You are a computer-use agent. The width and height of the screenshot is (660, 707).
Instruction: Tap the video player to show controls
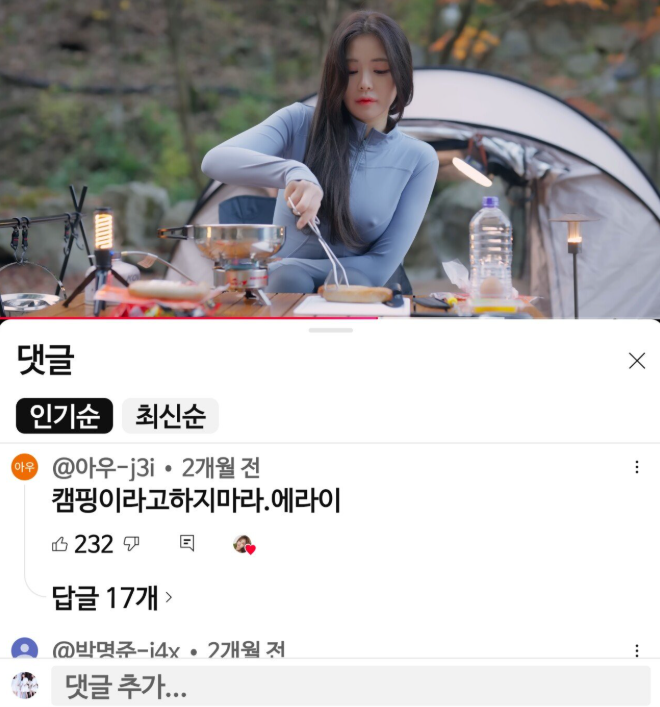330,158
